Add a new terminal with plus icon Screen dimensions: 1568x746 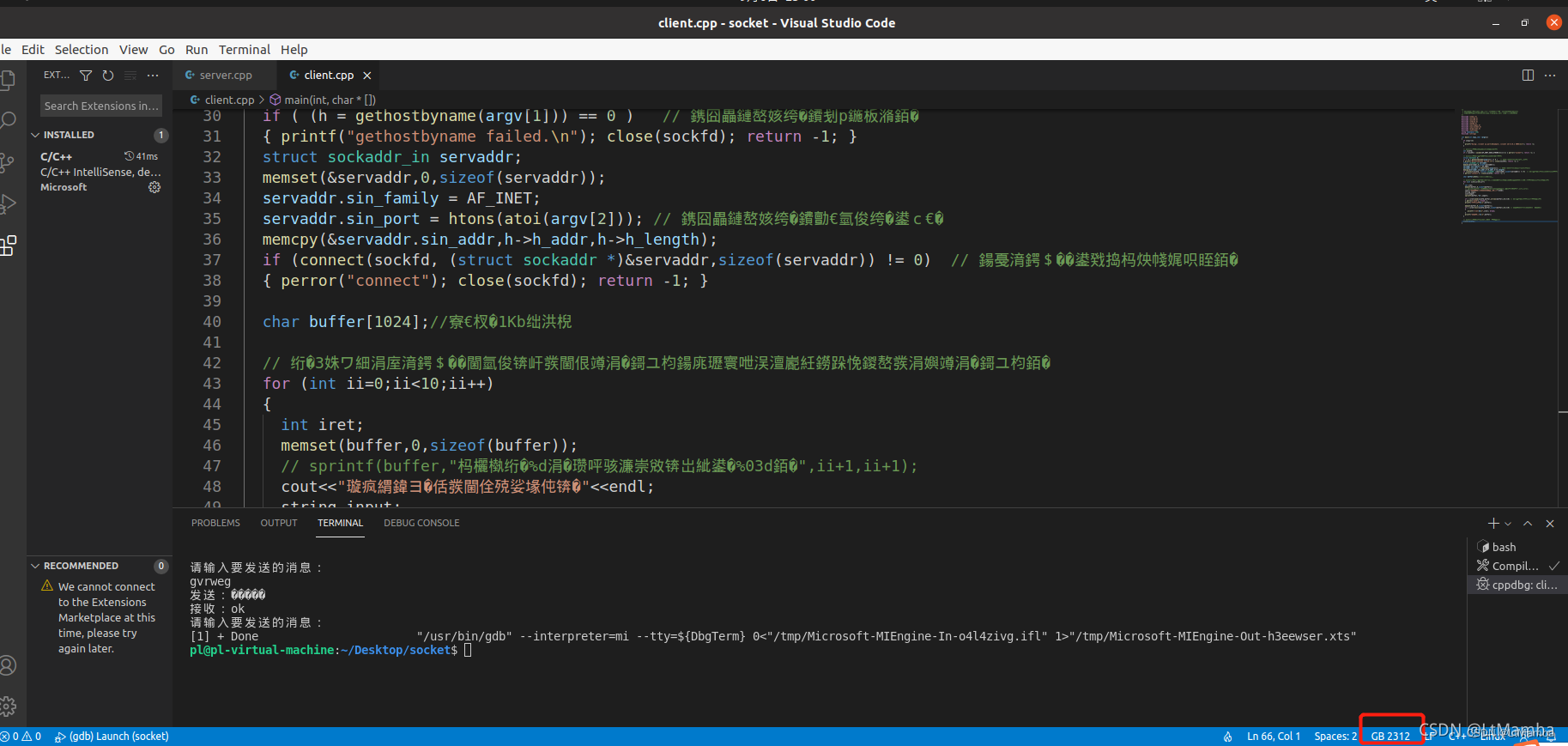point(1493,523)
